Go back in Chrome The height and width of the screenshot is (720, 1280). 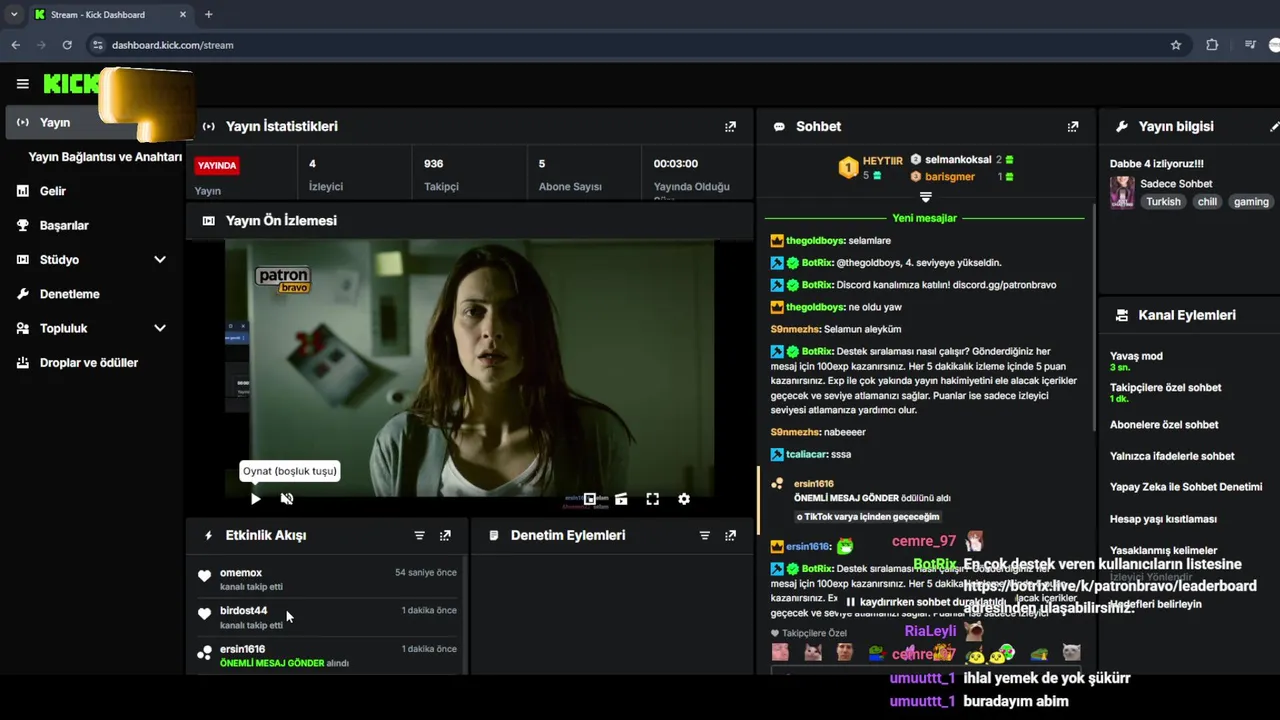point(15,45)
